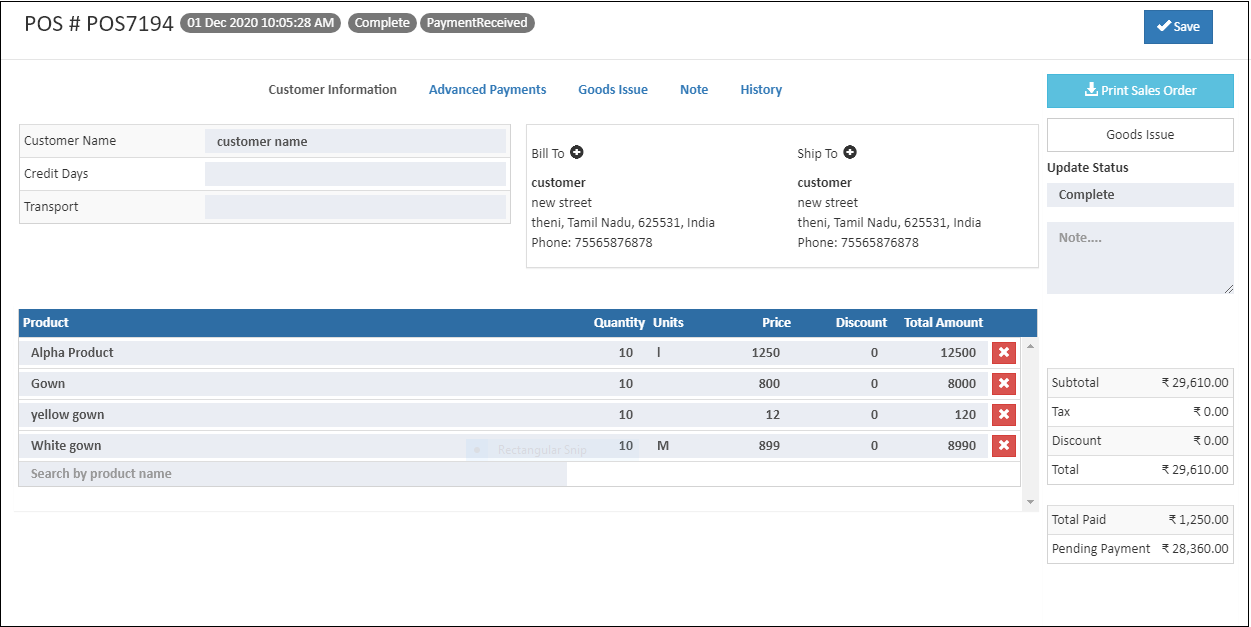Remove the yellow gown product
The image size is (1251, 627).
(1004, 414)
